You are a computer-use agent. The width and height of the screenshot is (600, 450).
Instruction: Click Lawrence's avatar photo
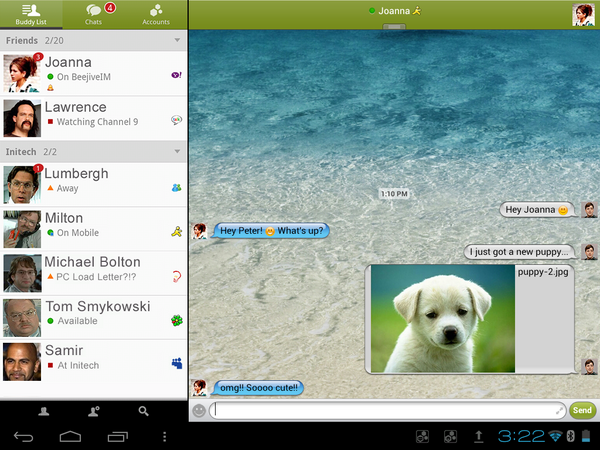[22, 118]
